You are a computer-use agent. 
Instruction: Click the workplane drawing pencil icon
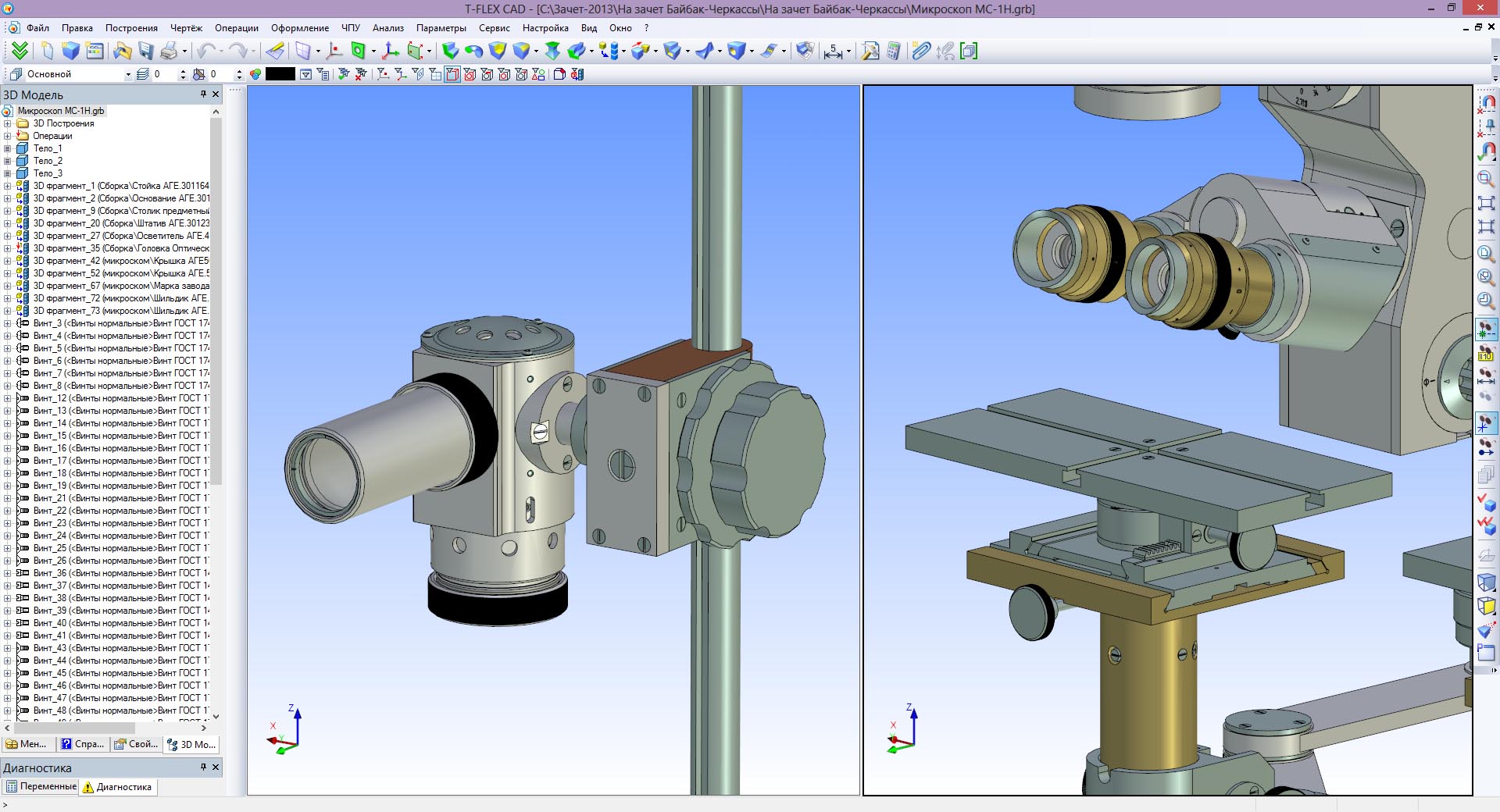click(275, 51)
